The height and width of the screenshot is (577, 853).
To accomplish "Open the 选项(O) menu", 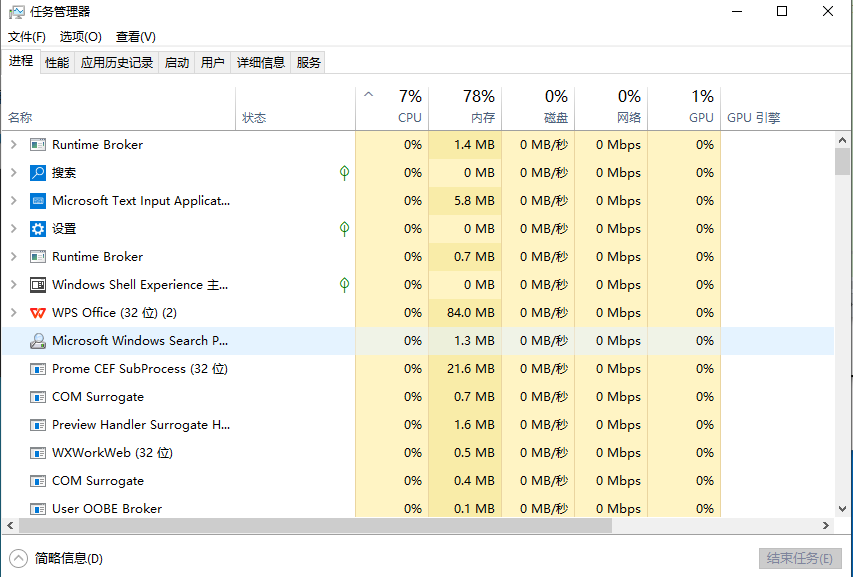I will (80, 37).
